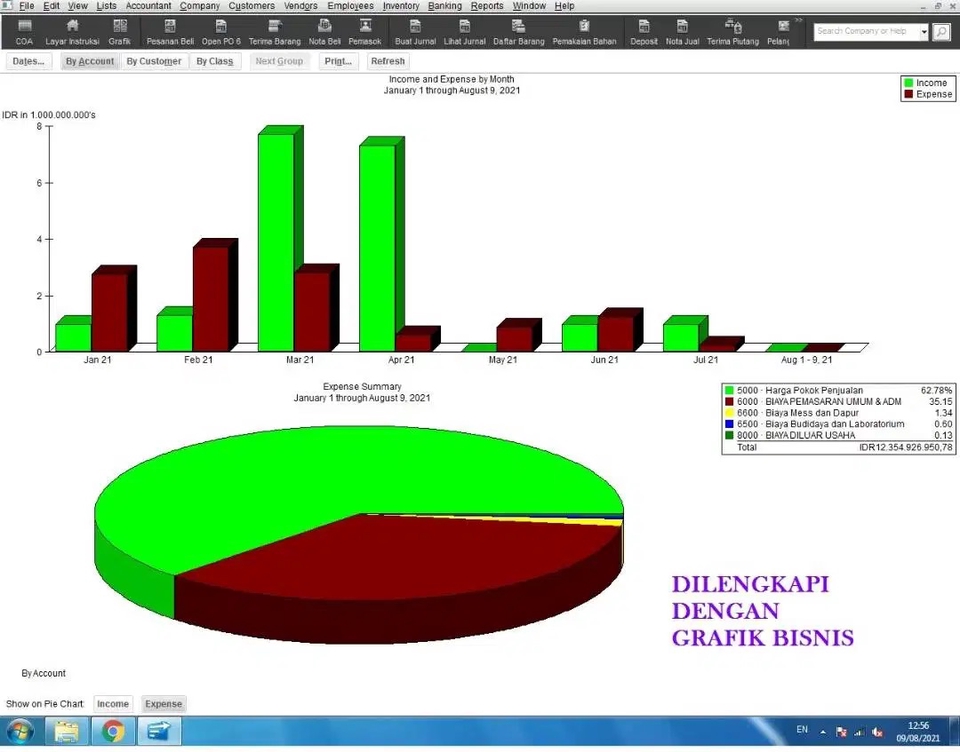Open the Buat Jurnal icon
Viewport: 960px width, 752px height.
(x=414, y=30)
